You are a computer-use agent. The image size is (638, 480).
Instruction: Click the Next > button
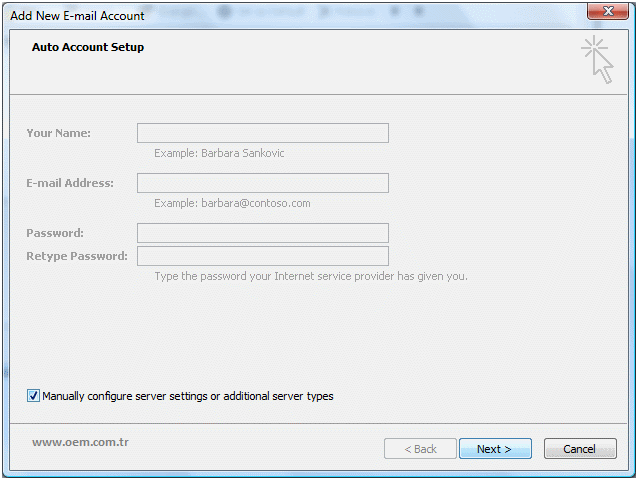coord(495,448)
